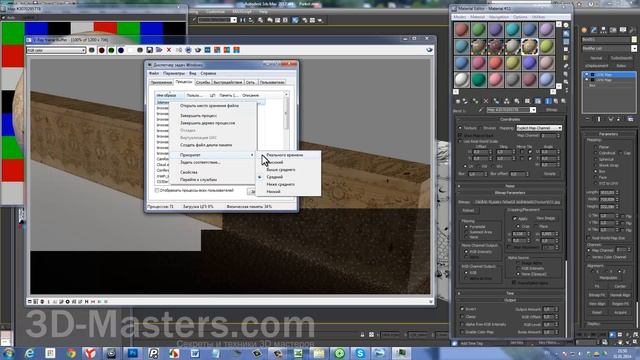Screen dimensions: 640x360
Task: Switch to 'Службы' tab in Task Manager
Action: click(x=203, y=82)
